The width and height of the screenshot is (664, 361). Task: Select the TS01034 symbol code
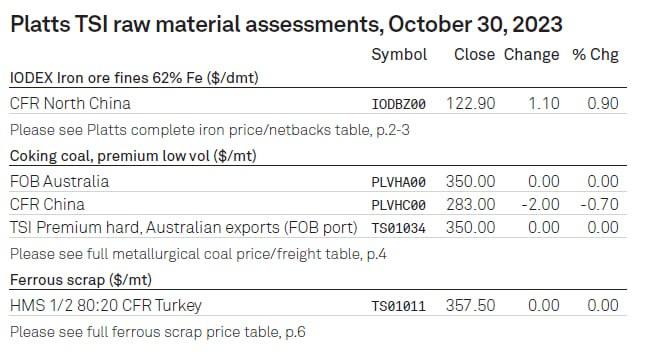click(x=398, y=228)
